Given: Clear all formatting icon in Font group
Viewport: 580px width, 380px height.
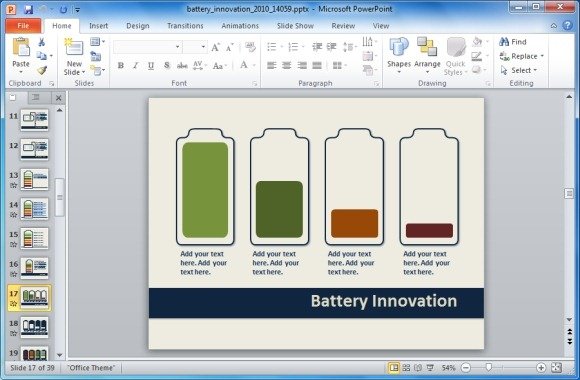Looking at the screenshot, I should [x=250, y=47].
